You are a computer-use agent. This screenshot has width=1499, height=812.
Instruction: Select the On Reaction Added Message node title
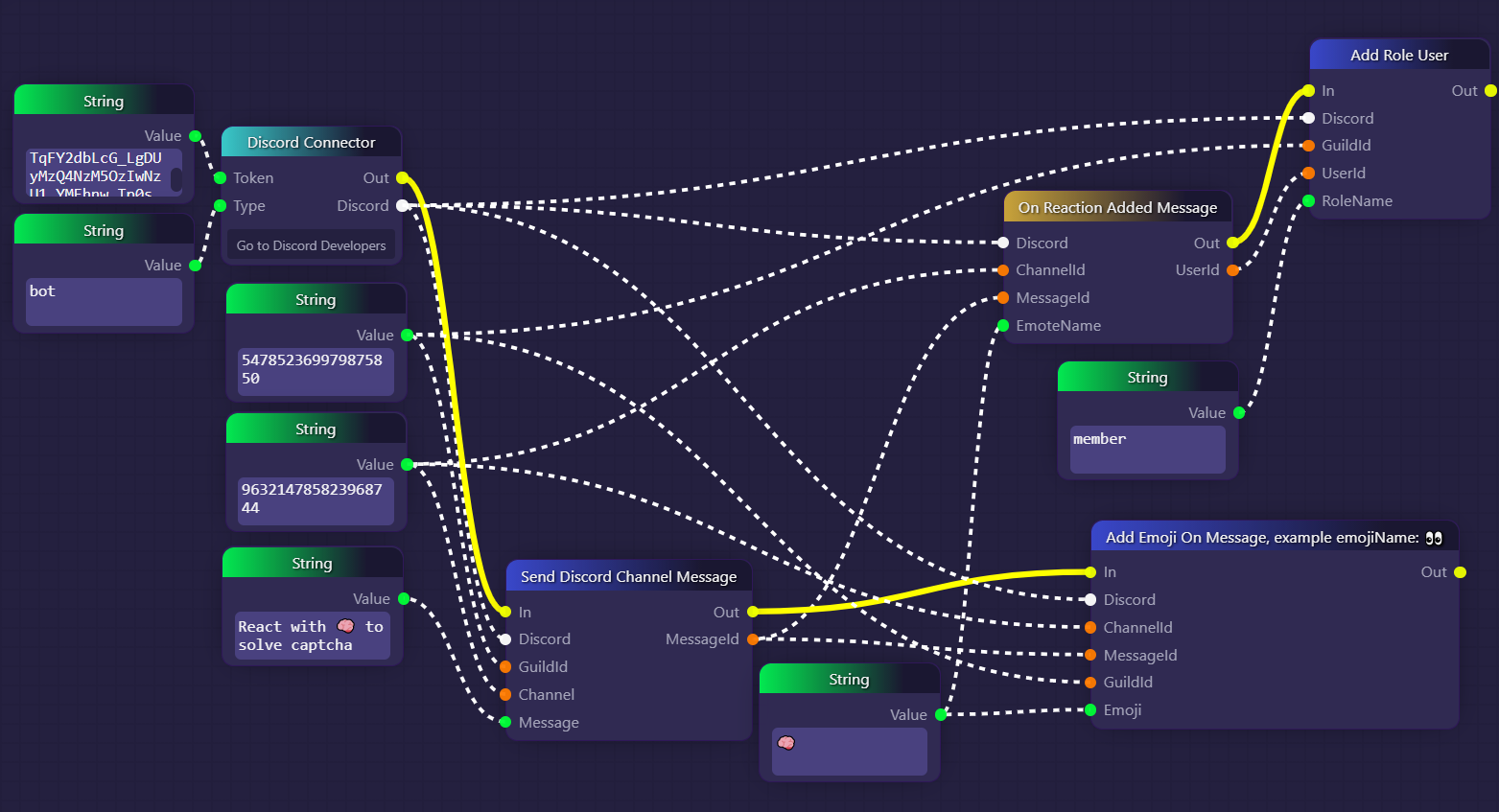1117,207
